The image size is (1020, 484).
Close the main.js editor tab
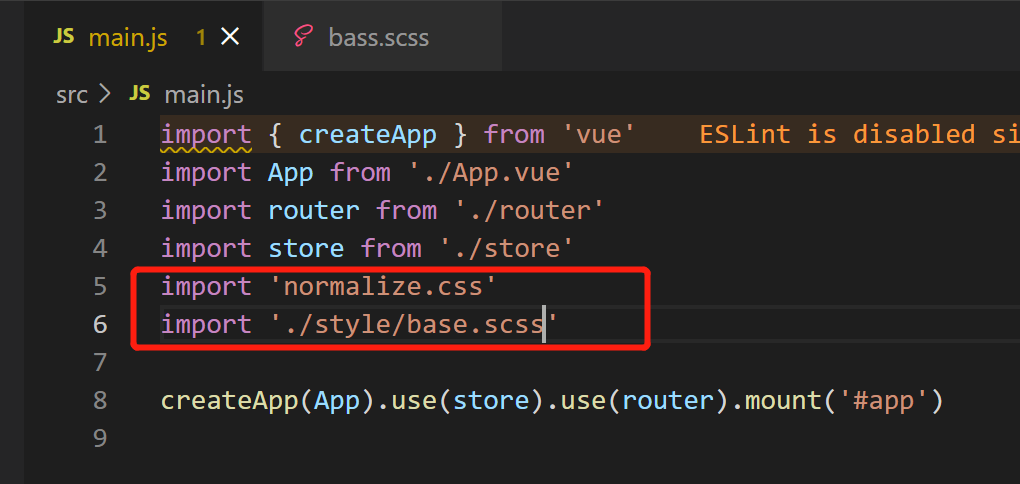tap(230, 38)
